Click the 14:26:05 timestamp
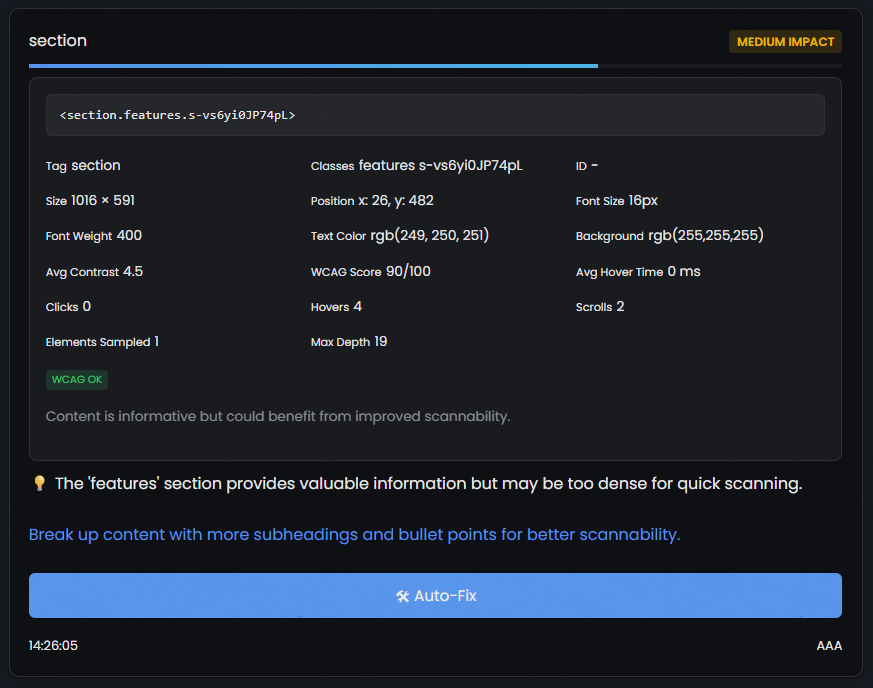This screenshot has width=873, height=688. [53, 646]
